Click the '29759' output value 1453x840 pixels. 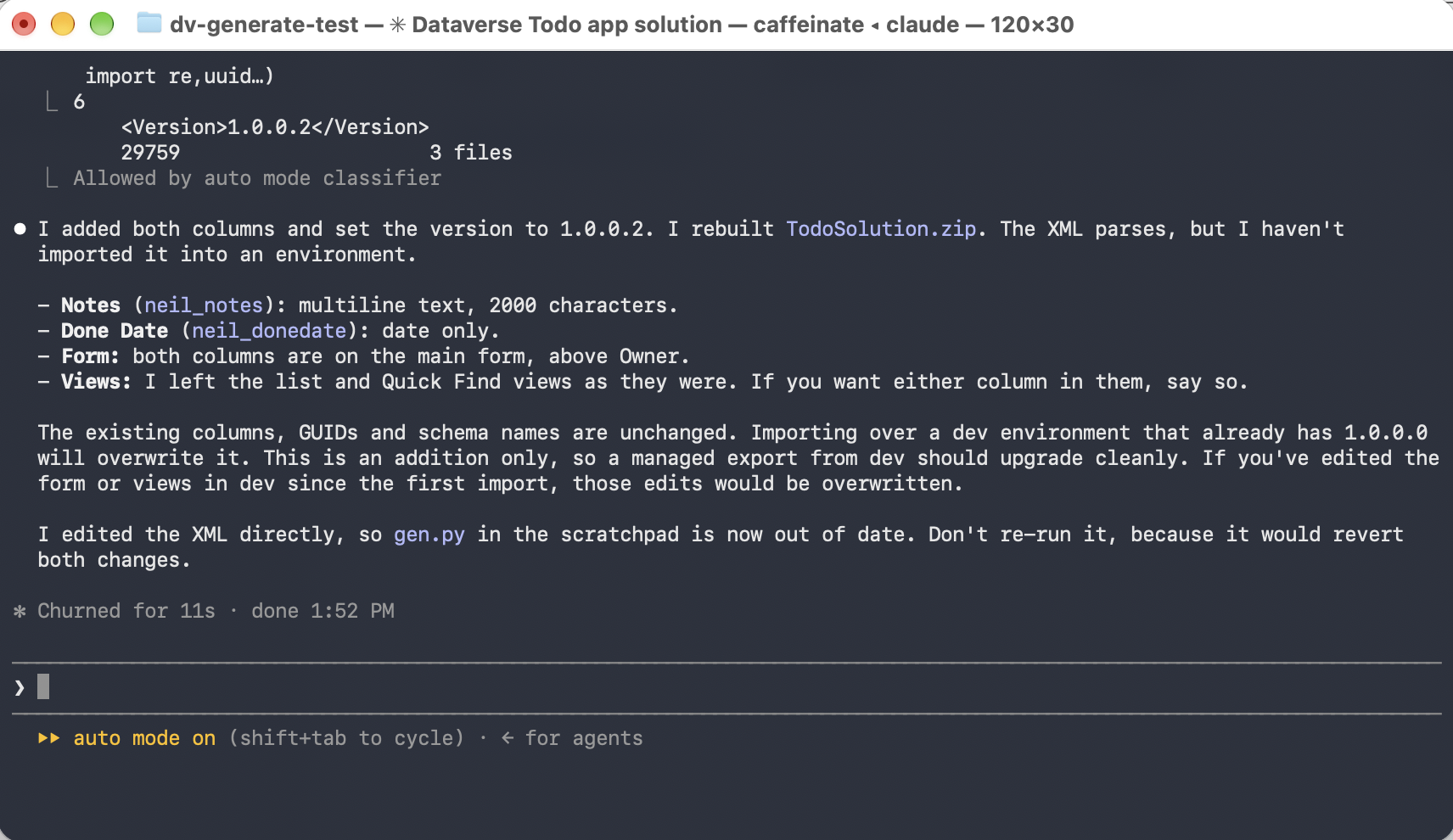(150, 153)
